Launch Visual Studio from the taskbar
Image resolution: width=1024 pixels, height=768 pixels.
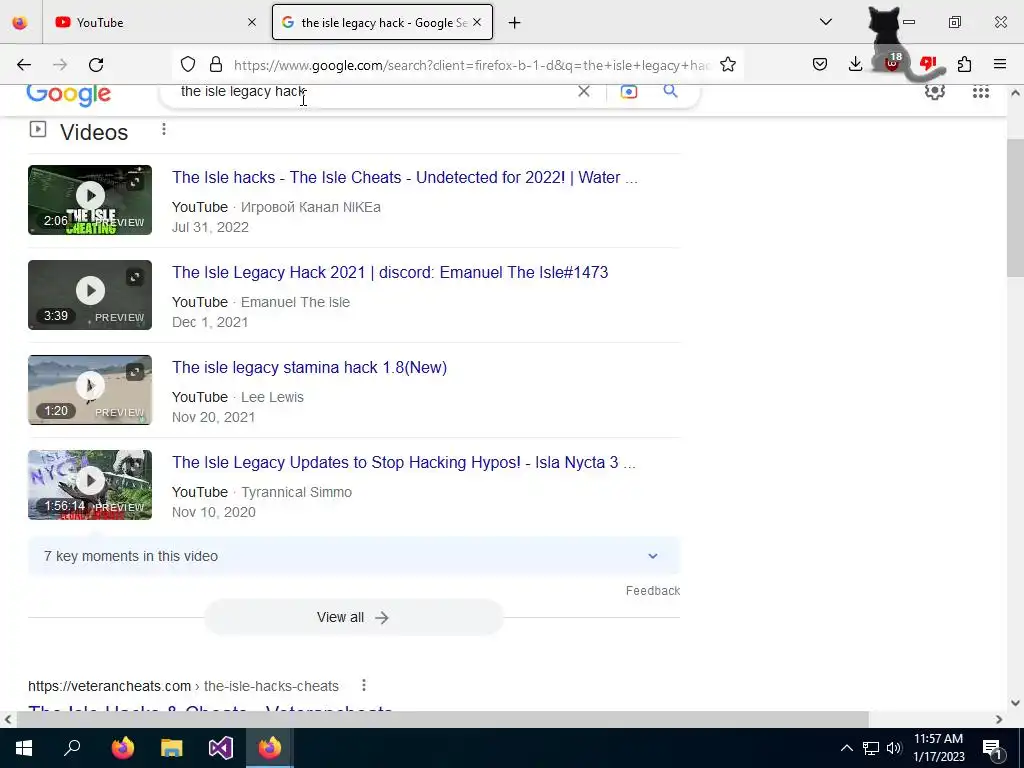point(221,748)
